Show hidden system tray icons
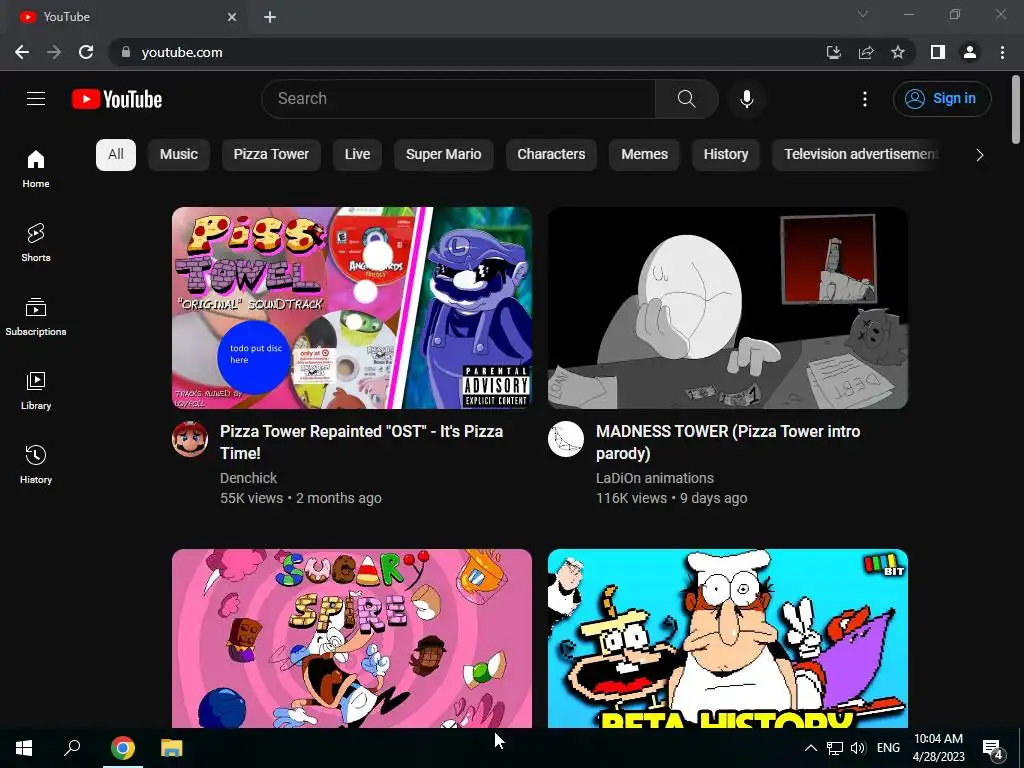Viewport: 1024px width, 768px height. (x=810, y=748)
